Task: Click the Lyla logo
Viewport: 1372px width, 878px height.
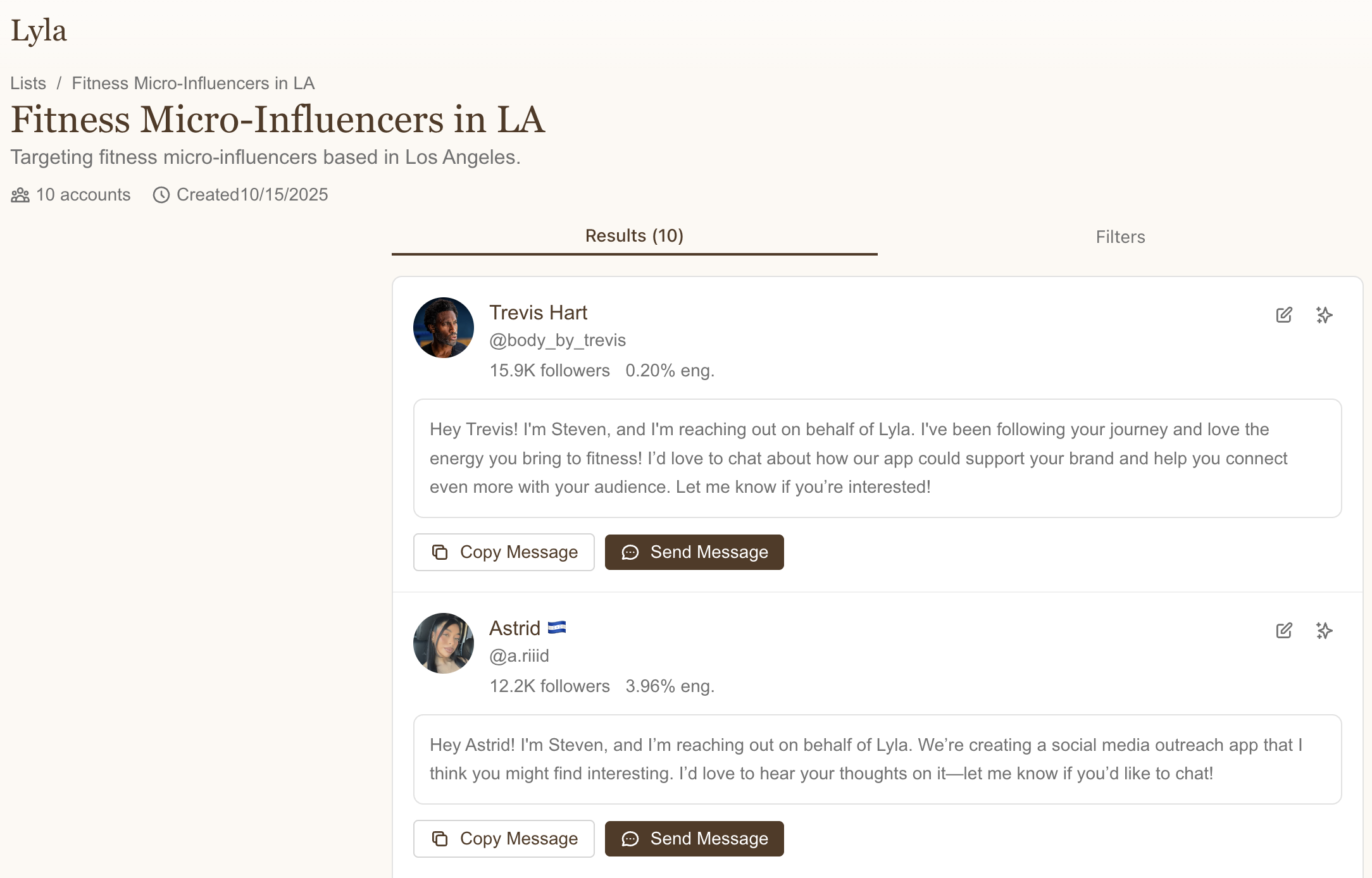Action: [x=39, y=30]
